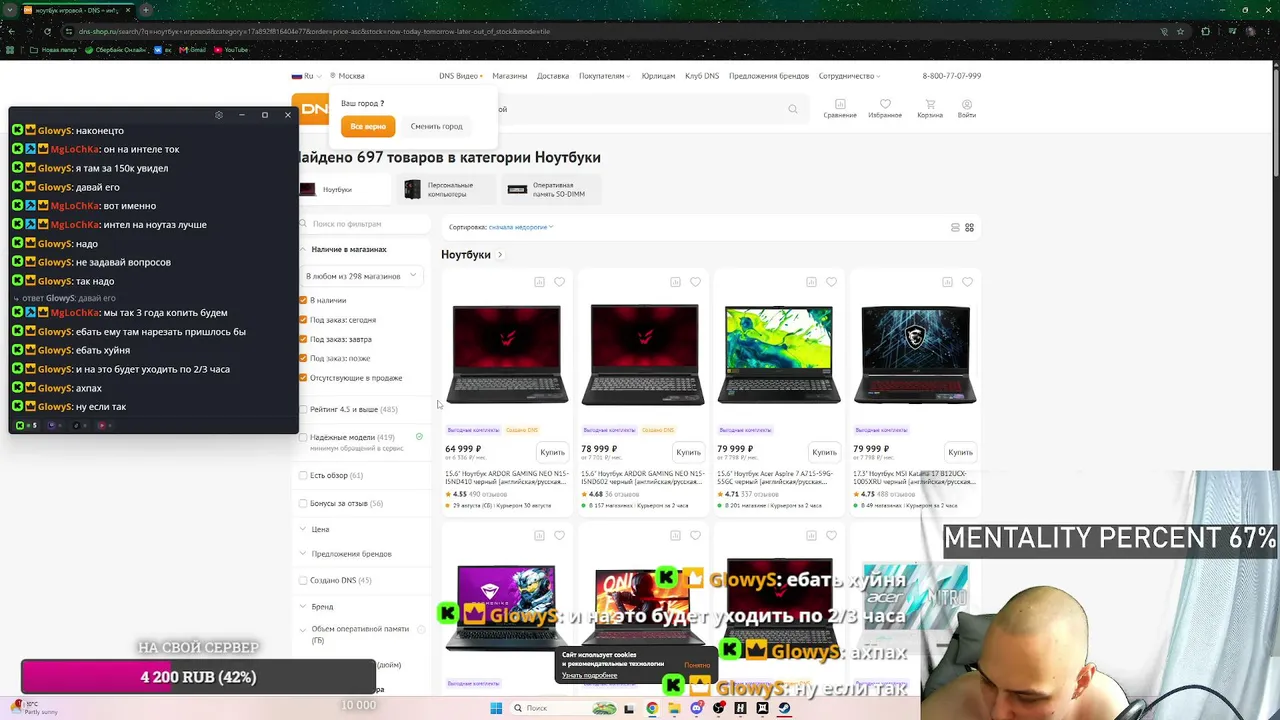
Task: Open a new browser tab with plus
Action: coord(145,10)
